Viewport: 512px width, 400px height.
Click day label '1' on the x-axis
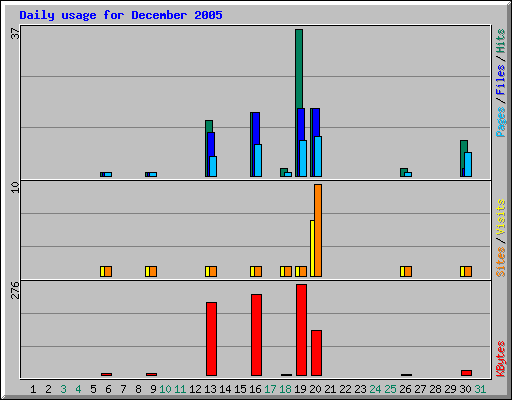(33, 389)
